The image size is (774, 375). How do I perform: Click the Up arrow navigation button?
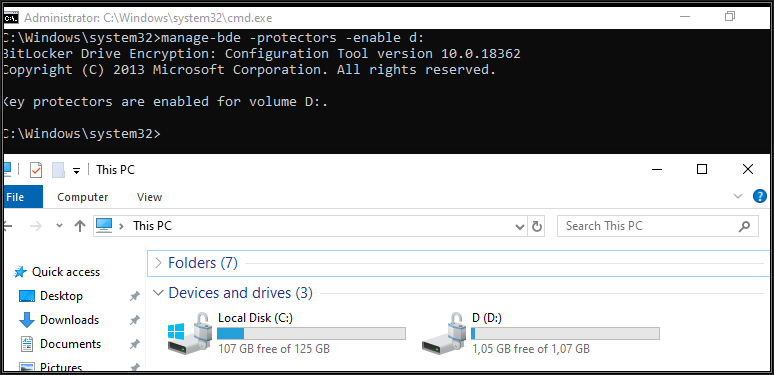[x=79, y=226]
